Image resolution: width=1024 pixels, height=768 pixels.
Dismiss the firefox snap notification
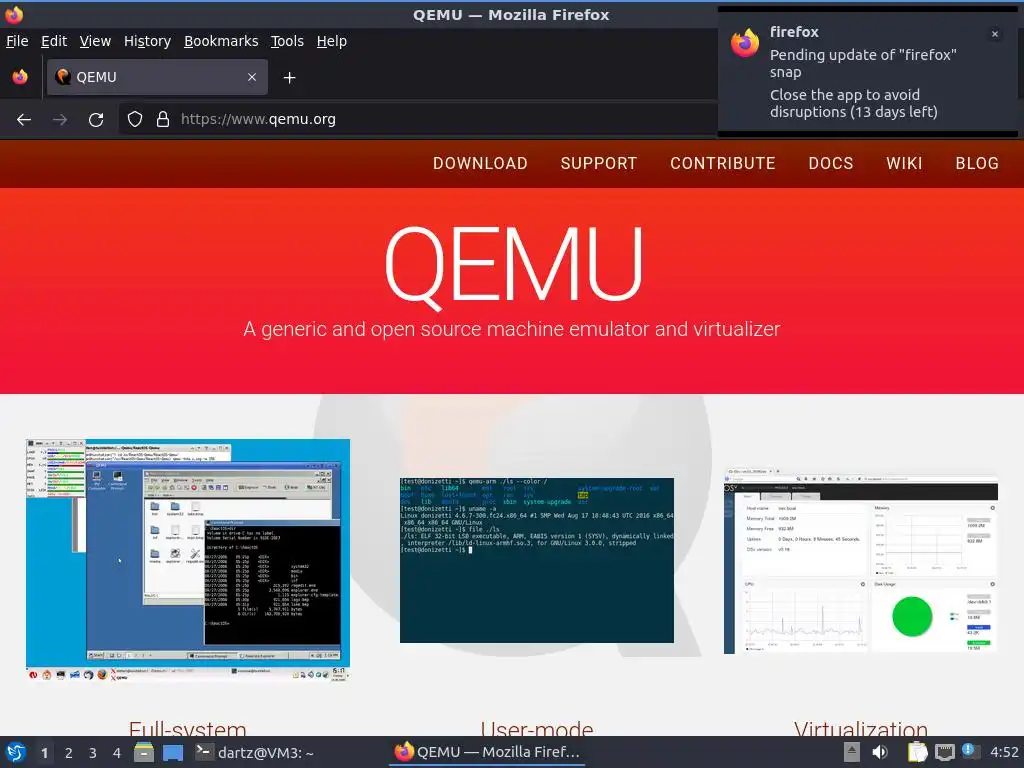point(995,34)
